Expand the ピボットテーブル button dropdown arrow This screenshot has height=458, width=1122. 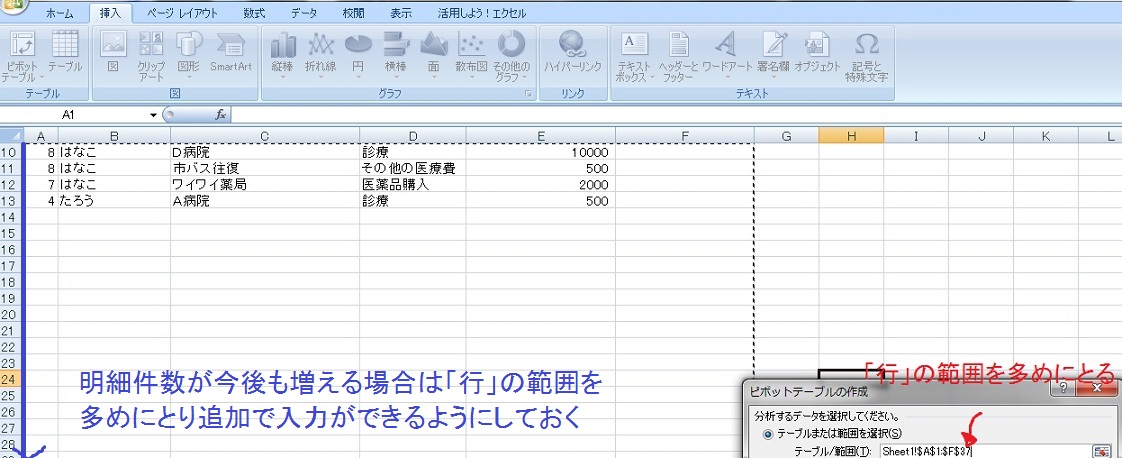point(42,77)
